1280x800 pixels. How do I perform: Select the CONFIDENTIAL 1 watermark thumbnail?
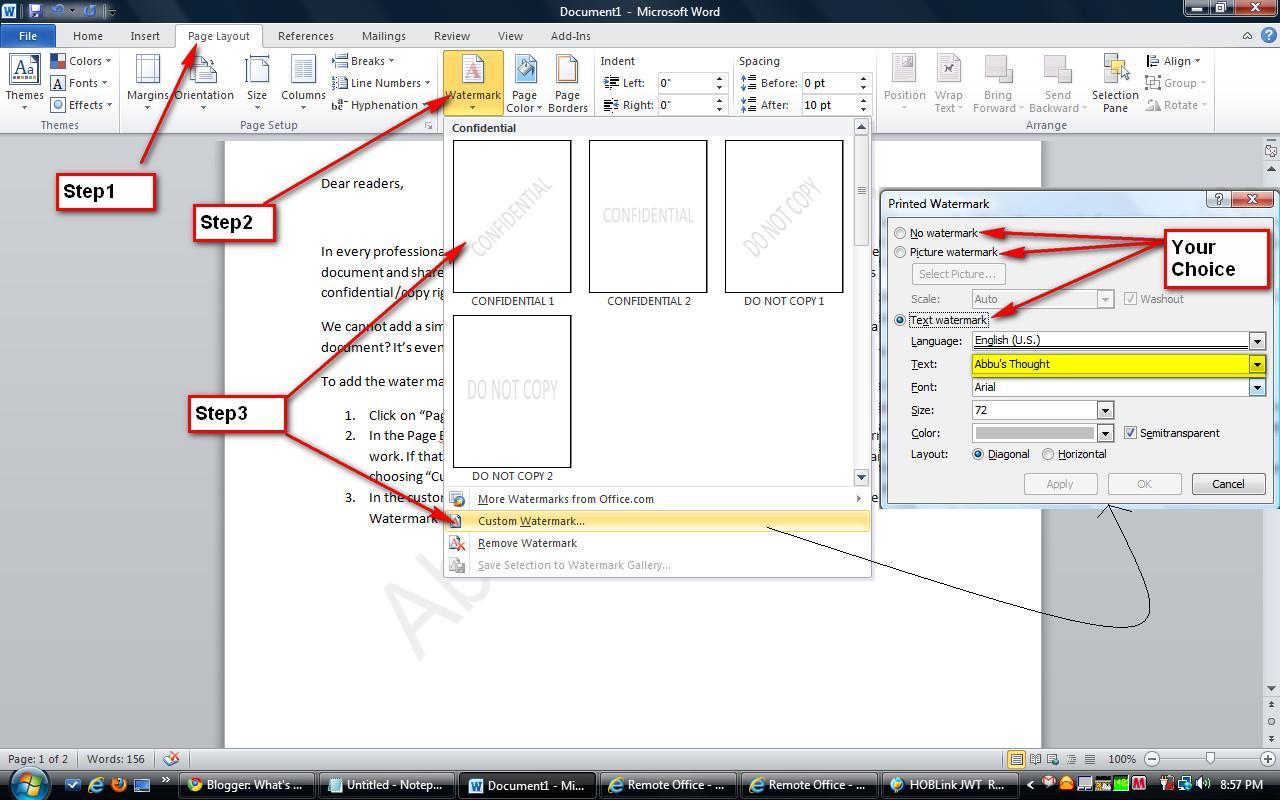[511, 217]
